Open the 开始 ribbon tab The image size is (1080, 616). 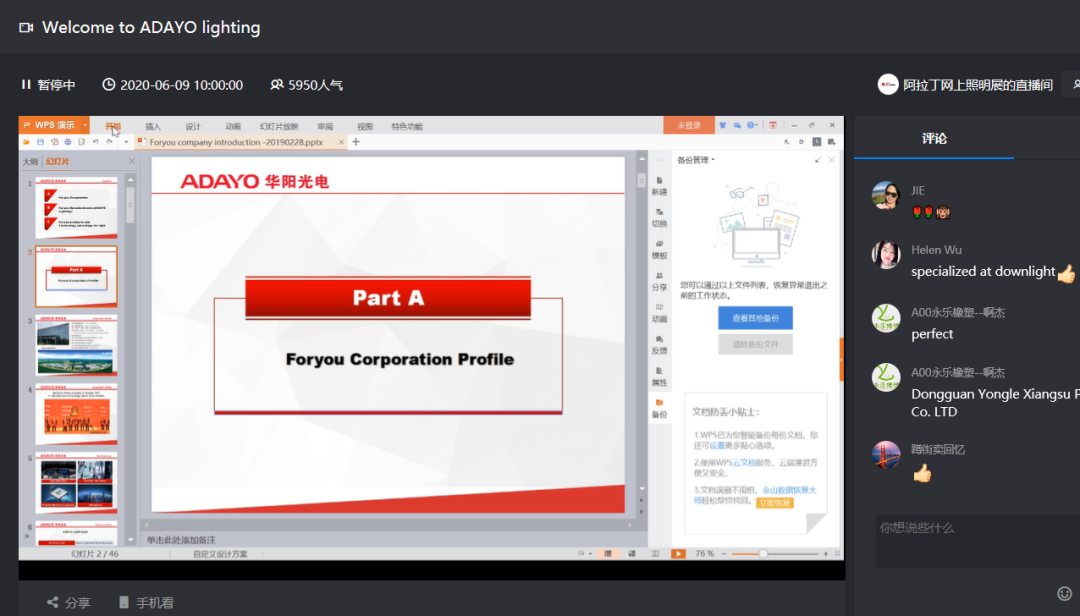[113, 126]
